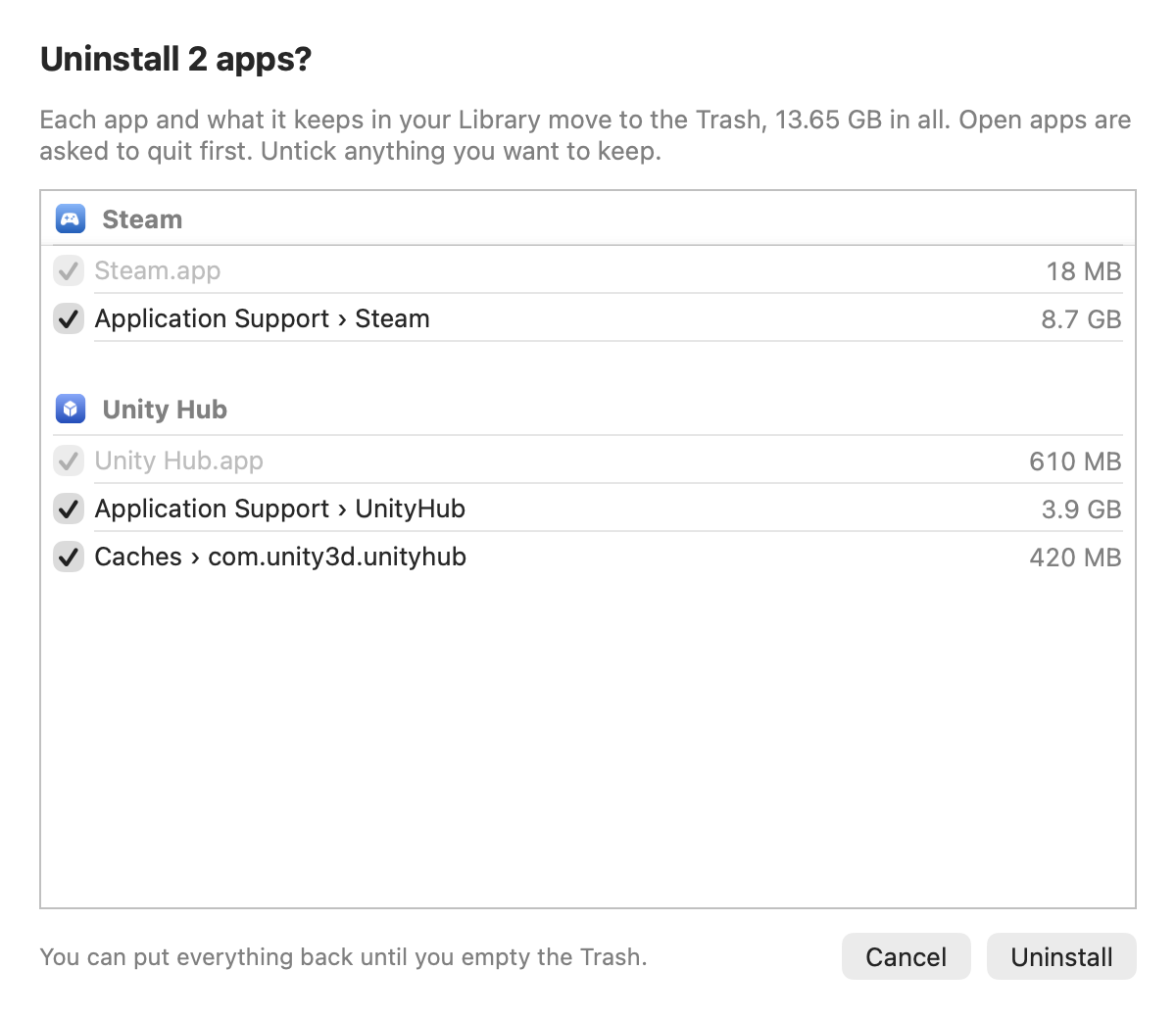Click the 'Uninstall 2 apps?' heading
1176x1019 pixels.
tap(176, 60)
